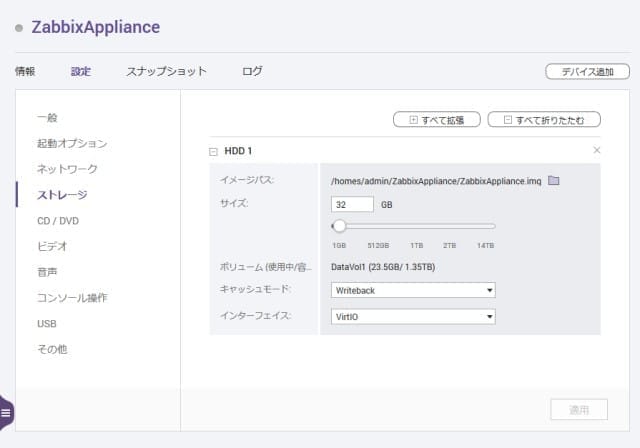Click the すべて折りたたむ collapse all button
The height and width of the screenshot is (448, 640).
click(544, 120)
